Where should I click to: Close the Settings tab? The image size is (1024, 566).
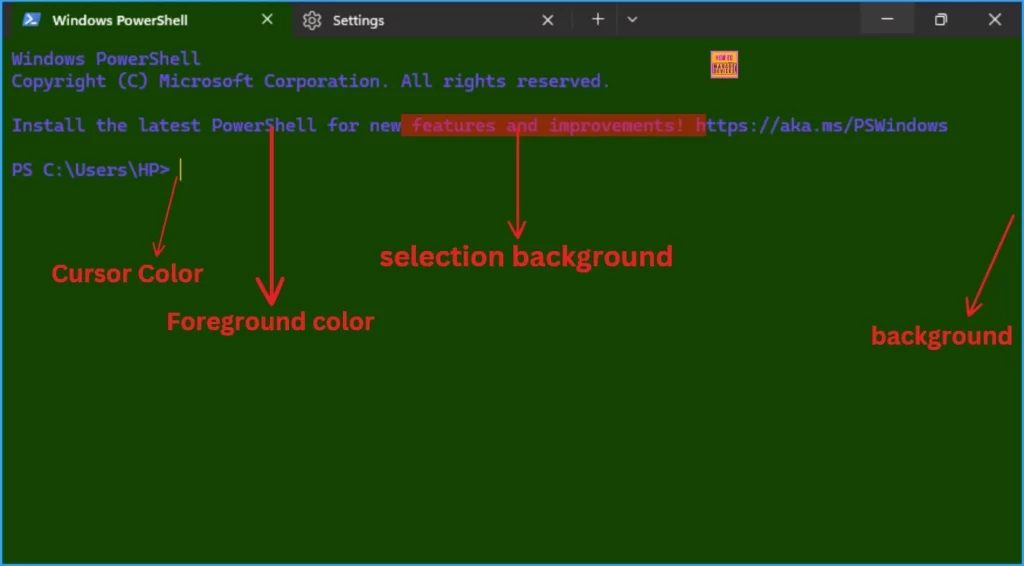pyautogui.click(x=548, y=20)
